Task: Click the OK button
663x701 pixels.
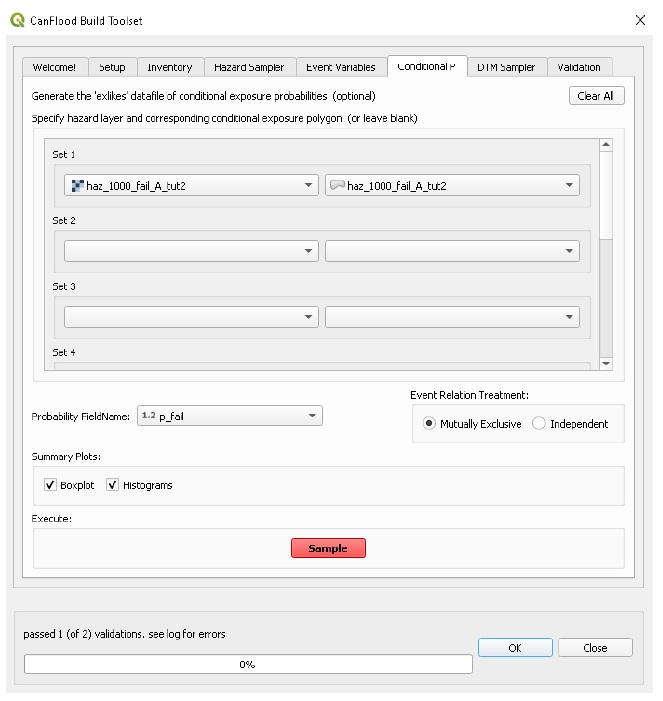Action: pyautogui.click(x=515, y=648)
